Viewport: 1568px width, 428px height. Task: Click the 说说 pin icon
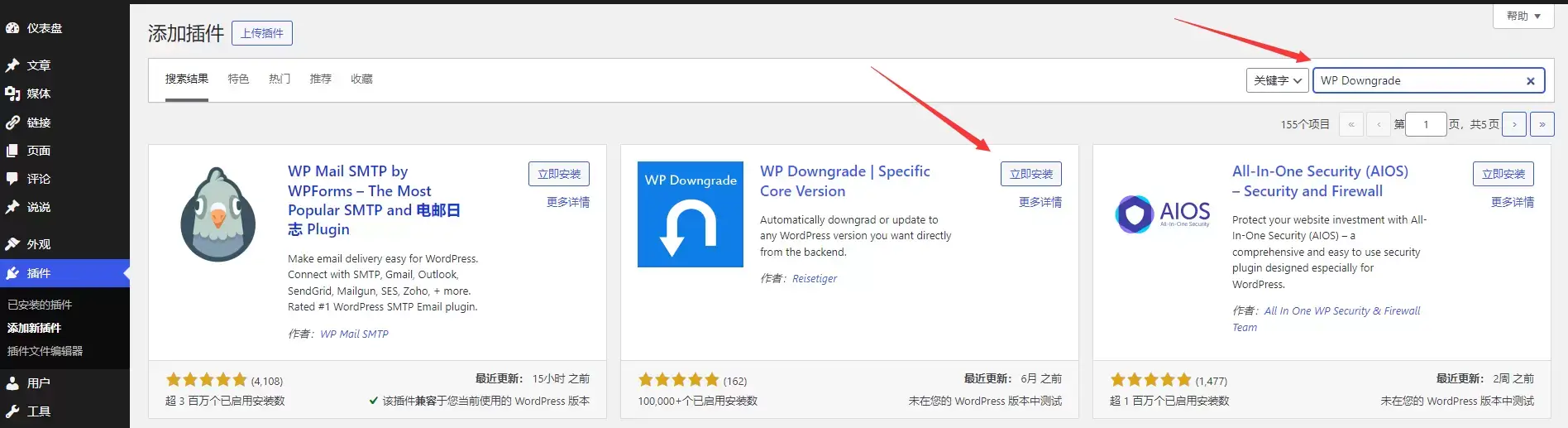12,207
